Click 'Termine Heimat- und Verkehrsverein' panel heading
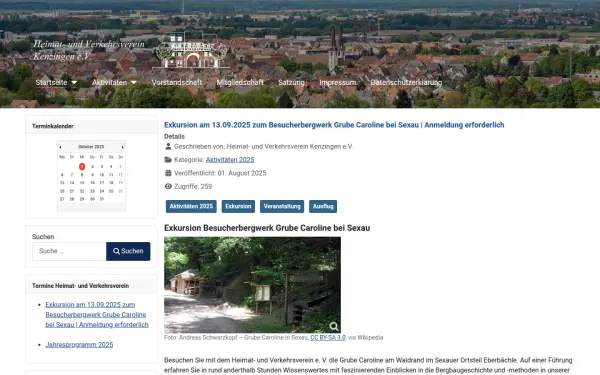600x375 pixels. (80, 286)
